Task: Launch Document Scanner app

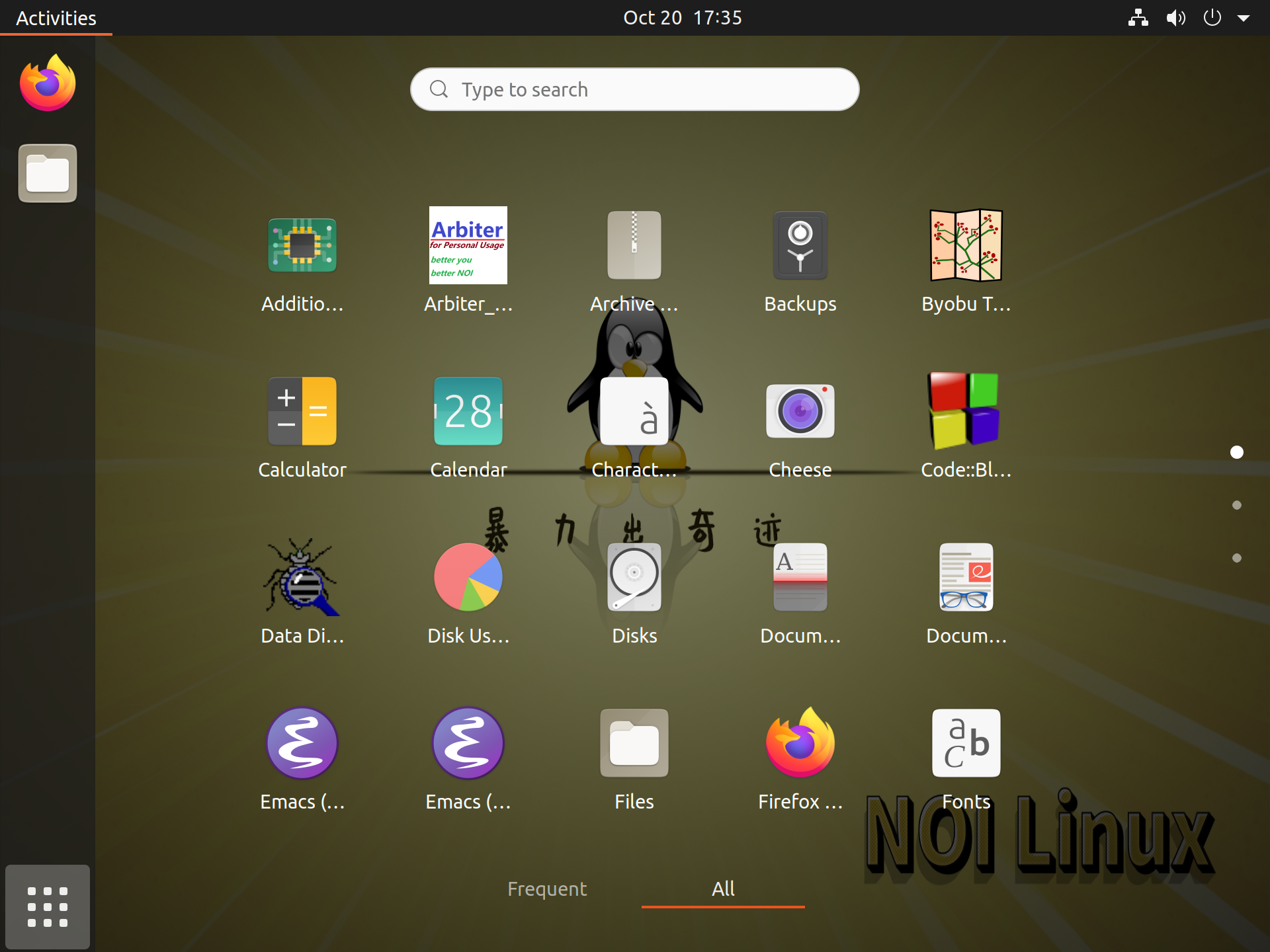Action: click(800, 577)
